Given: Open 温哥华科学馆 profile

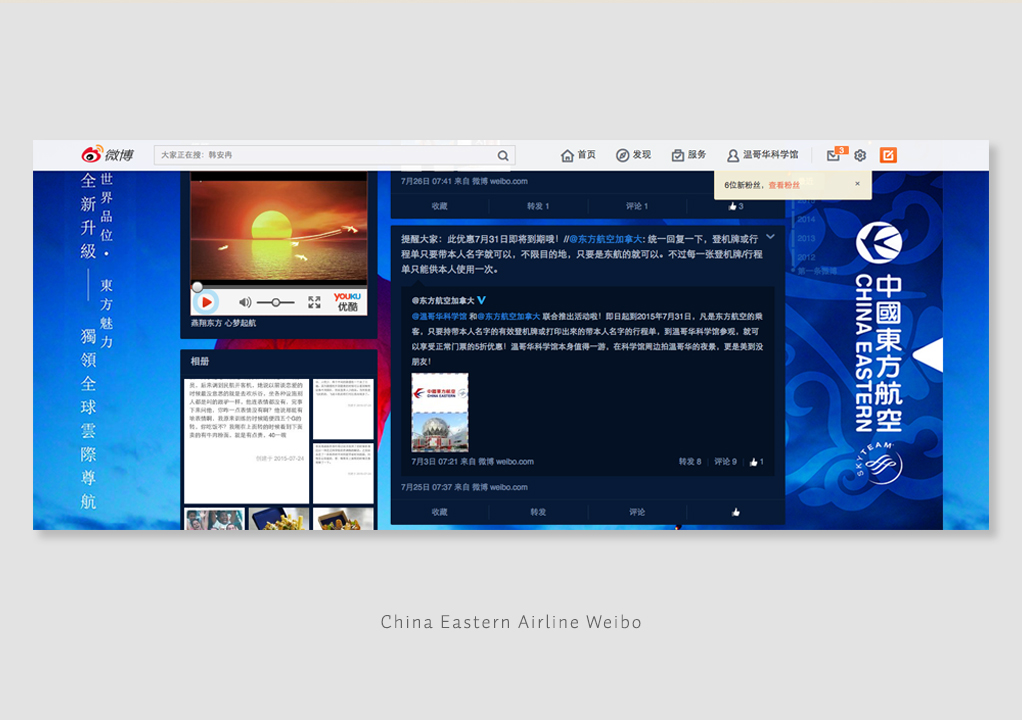Looking at the screenshot, I should [763, 155].
